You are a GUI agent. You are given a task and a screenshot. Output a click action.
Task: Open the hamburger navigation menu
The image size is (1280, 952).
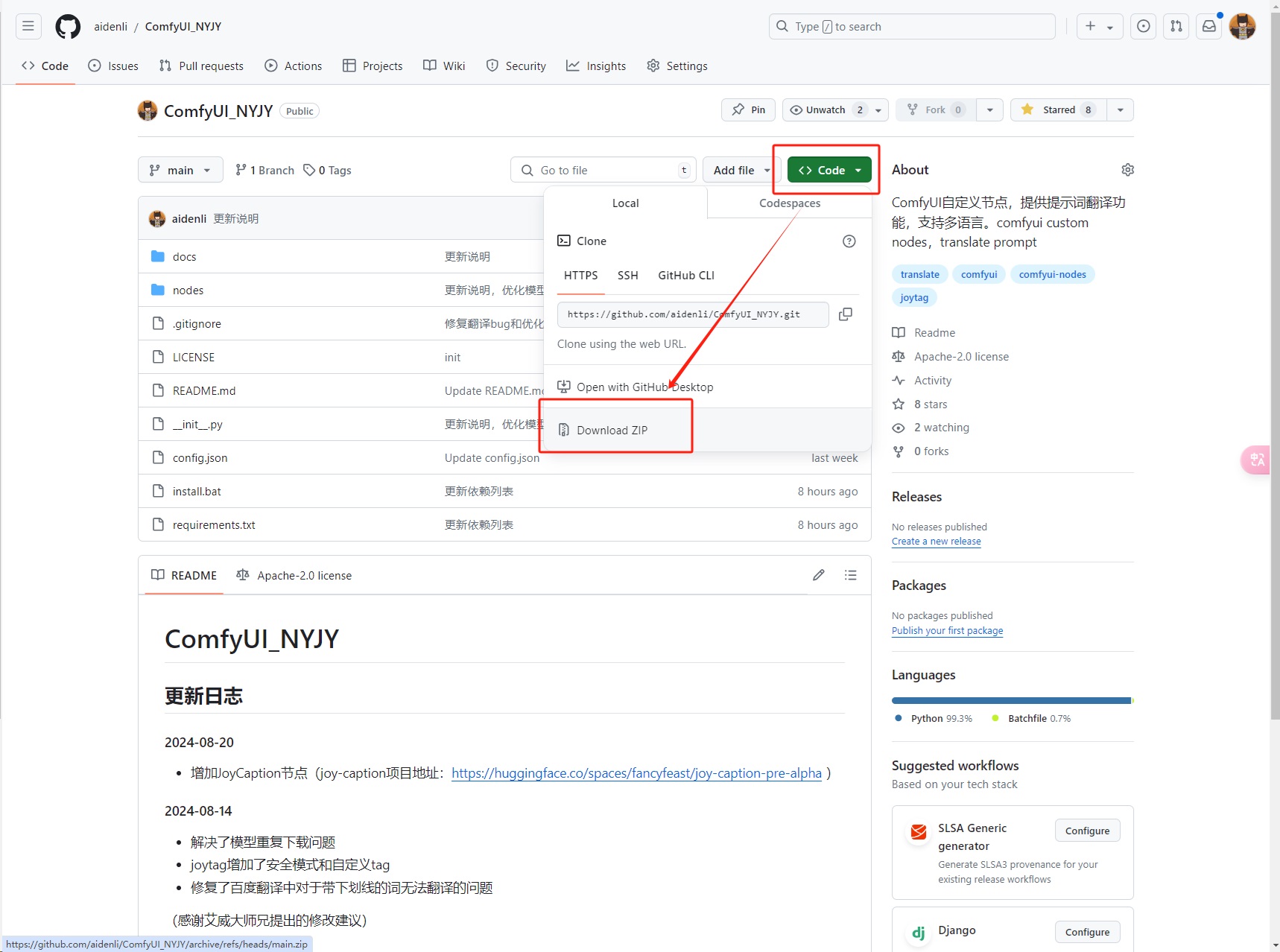coord(28,26)
